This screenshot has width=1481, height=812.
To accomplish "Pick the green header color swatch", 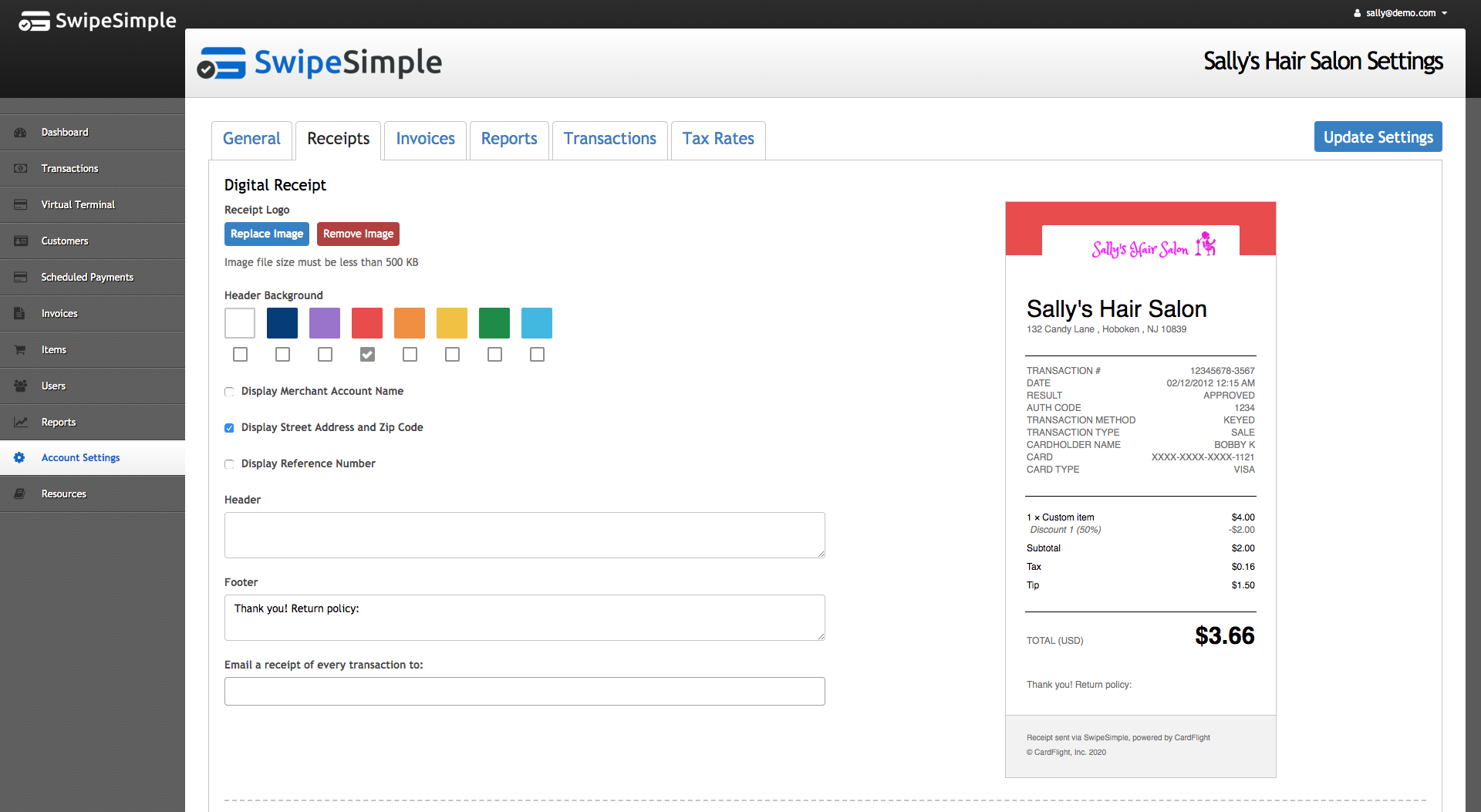I will click(x=494, y=323).
